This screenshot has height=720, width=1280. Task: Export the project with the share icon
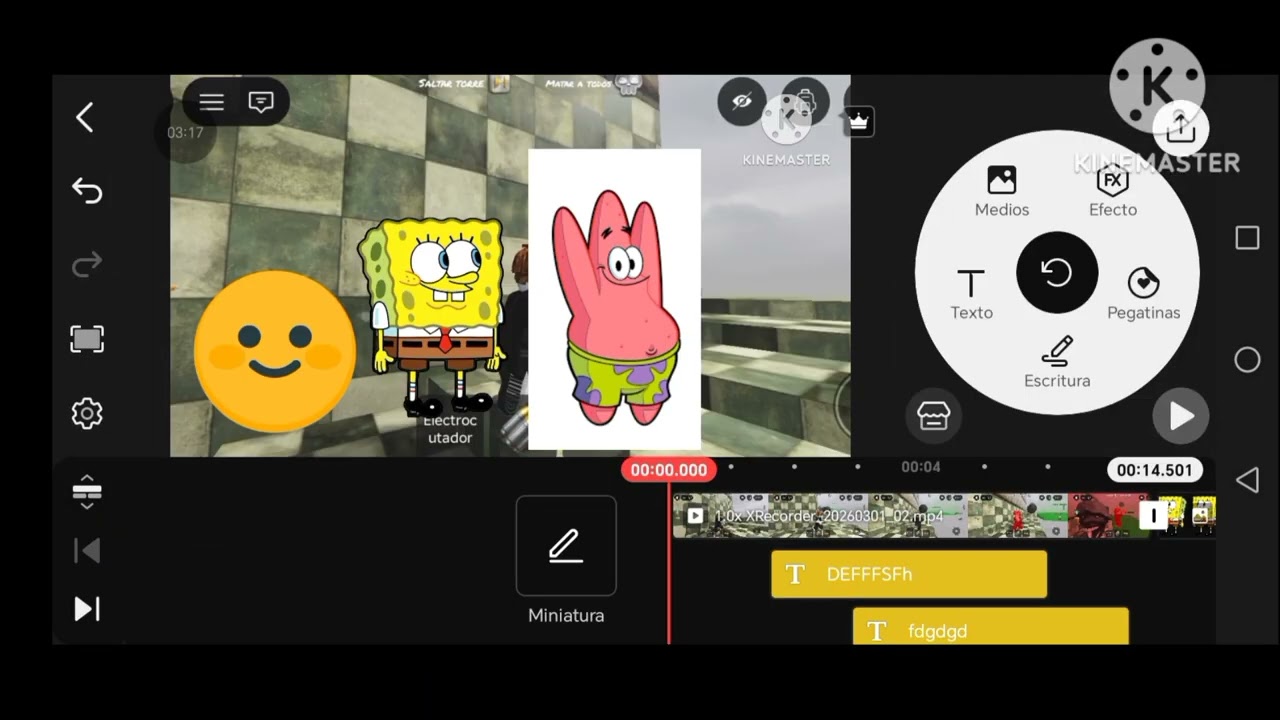1181,126
